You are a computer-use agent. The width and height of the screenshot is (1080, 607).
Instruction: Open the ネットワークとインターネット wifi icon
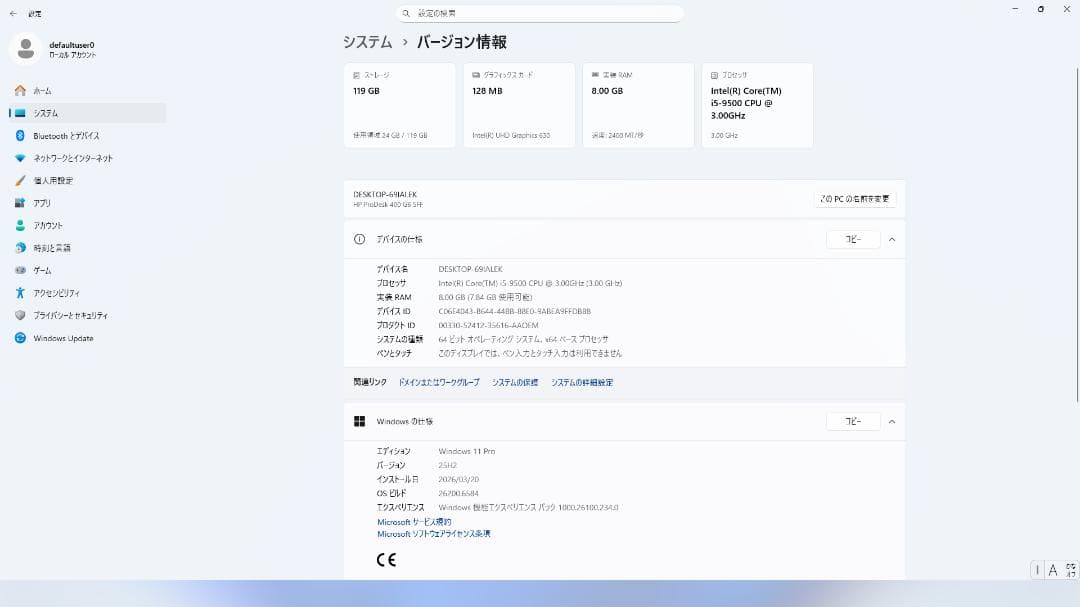coord(20,158)
